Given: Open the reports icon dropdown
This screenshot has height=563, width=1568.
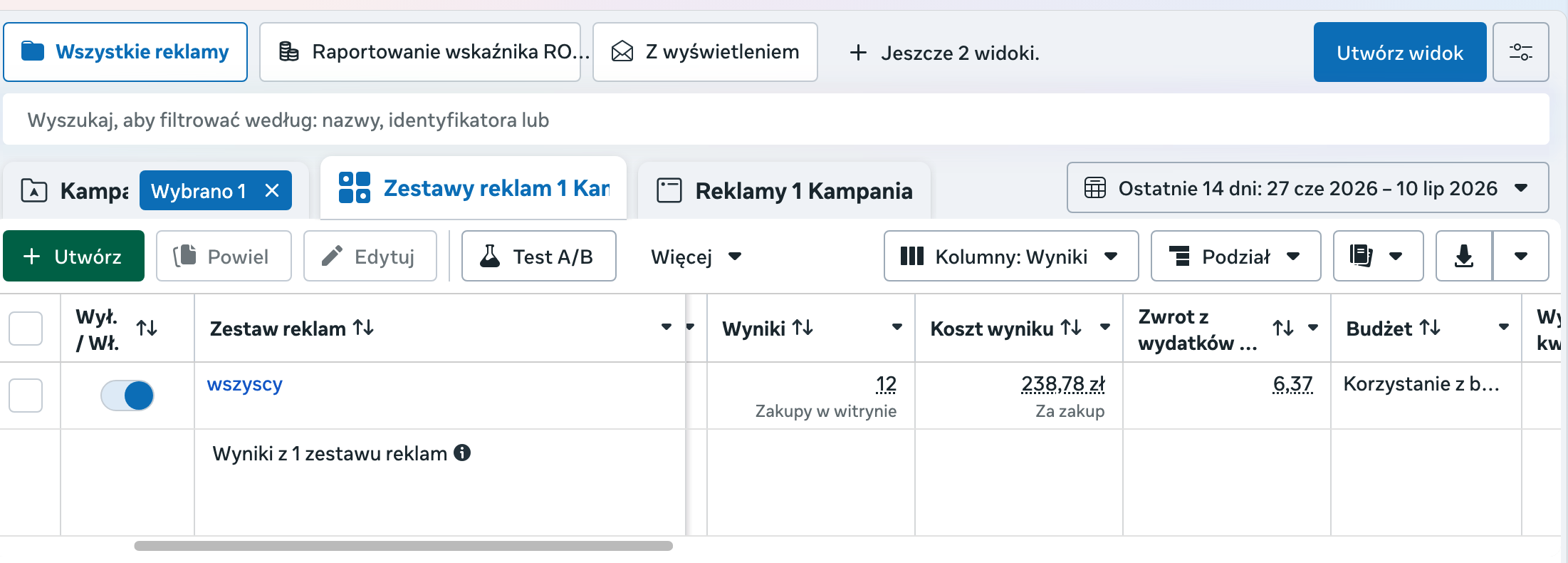Looking at the screenshot, I should pos(1378,256).
